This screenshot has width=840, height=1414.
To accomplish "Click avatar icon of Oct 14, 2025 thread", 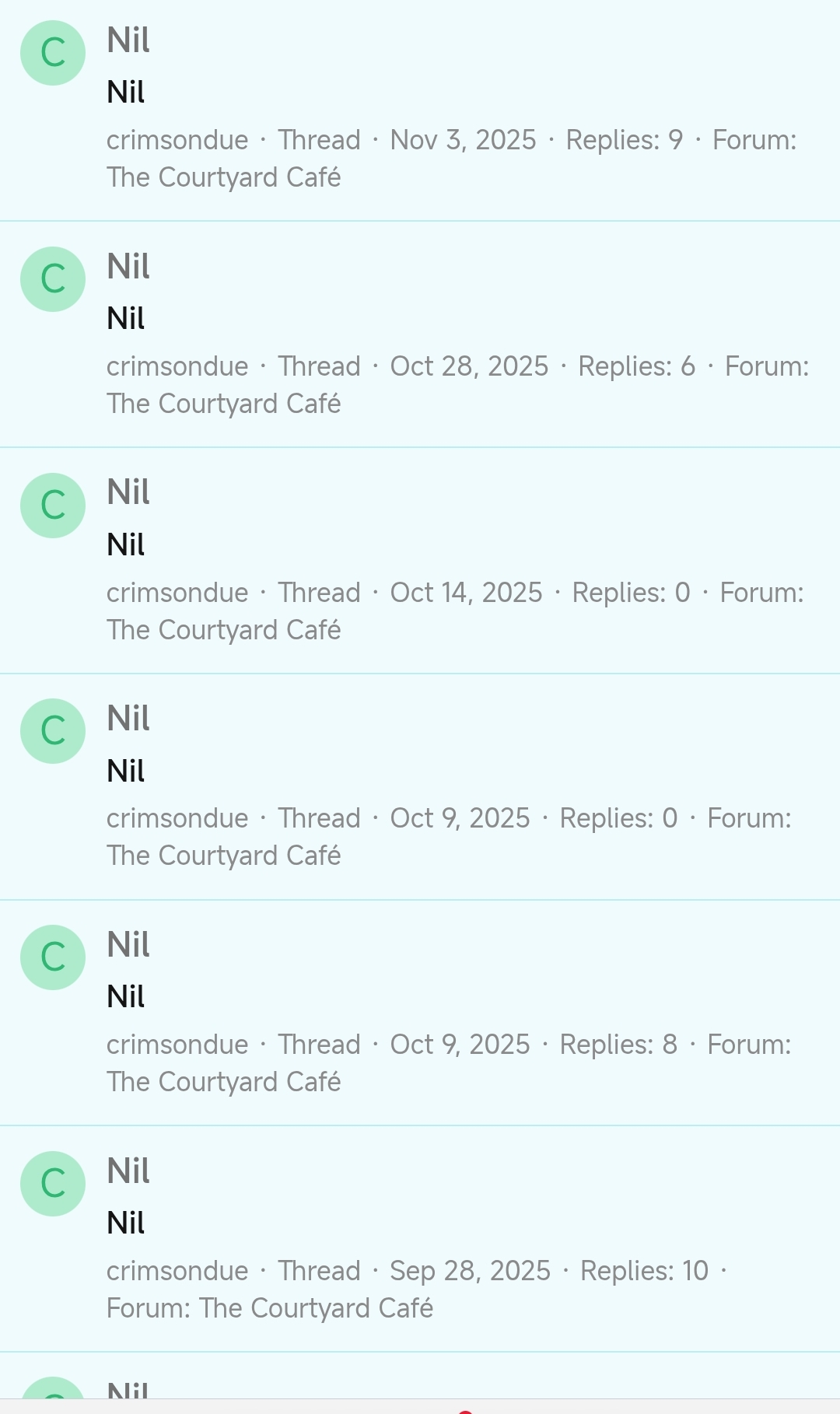I will pyautogui.click(x=53, y=506).
